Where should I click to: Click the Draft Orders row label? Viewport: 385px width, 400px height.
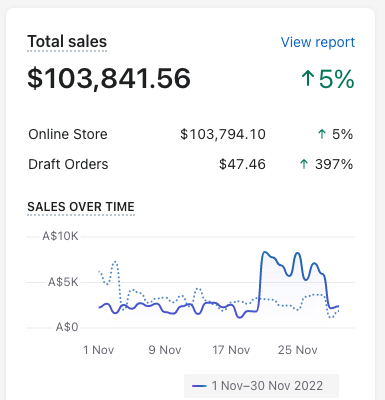pyautogui.click(x=68, y=164)
